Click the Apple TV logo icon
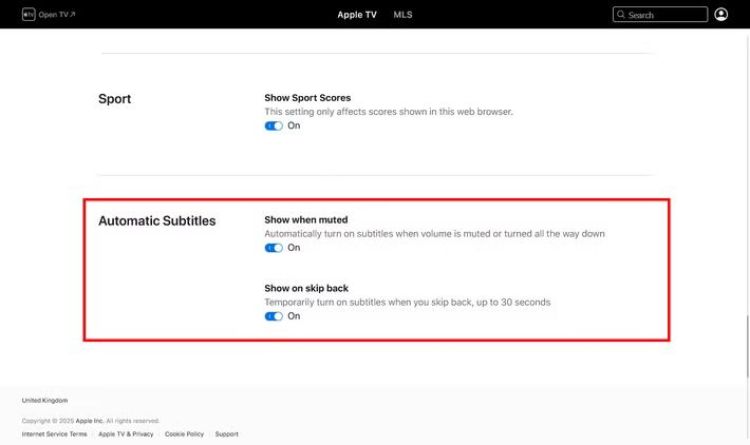Viewport: 750px width, 445px height. click(29, 15)
